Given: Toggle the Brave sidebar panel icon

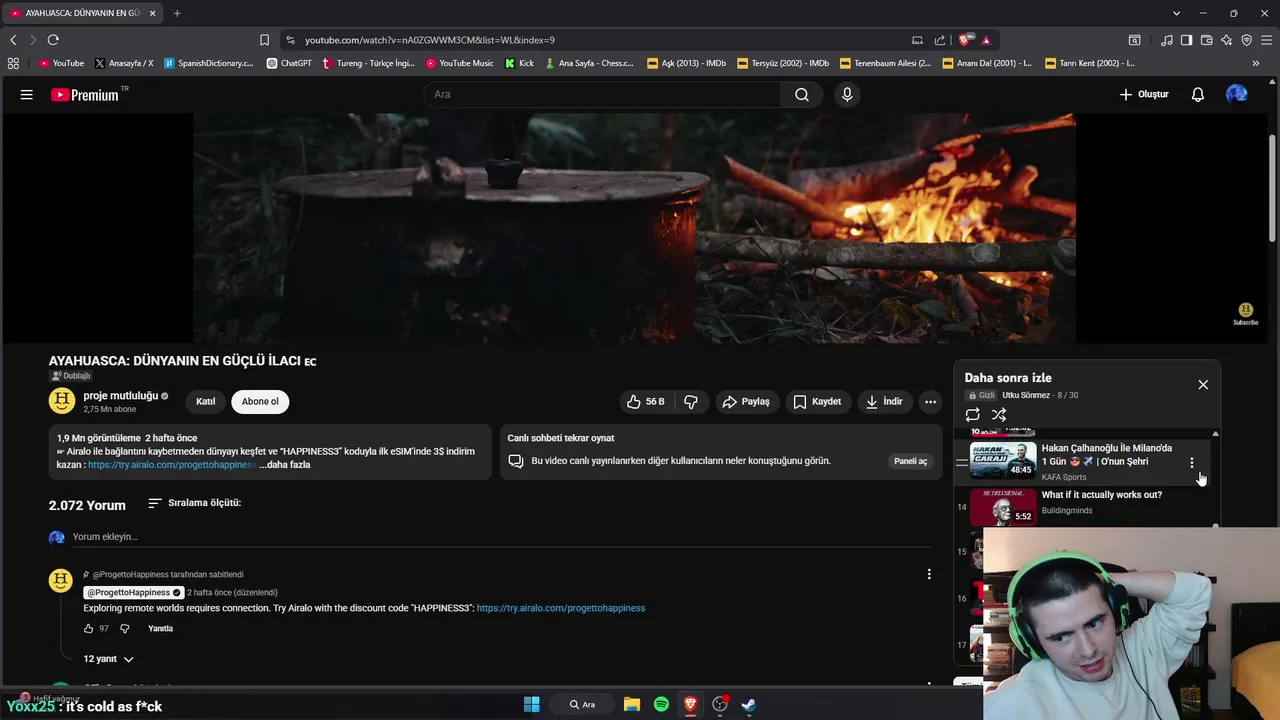Looking at the screenshot, I should tap(1186, 40).
